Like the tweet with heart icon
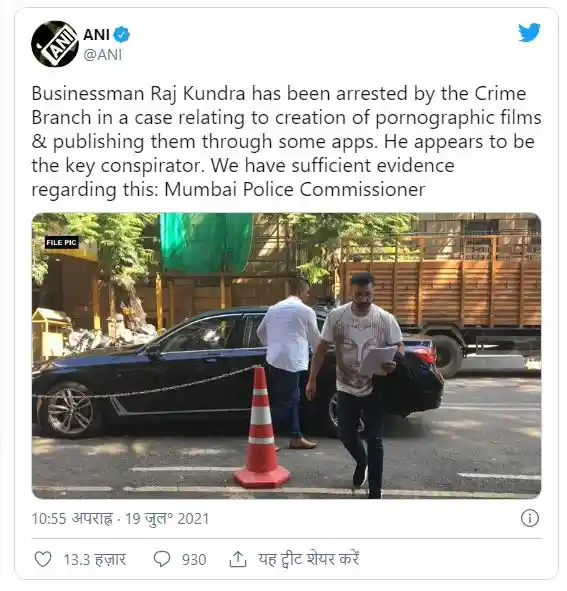 (43, 559)
